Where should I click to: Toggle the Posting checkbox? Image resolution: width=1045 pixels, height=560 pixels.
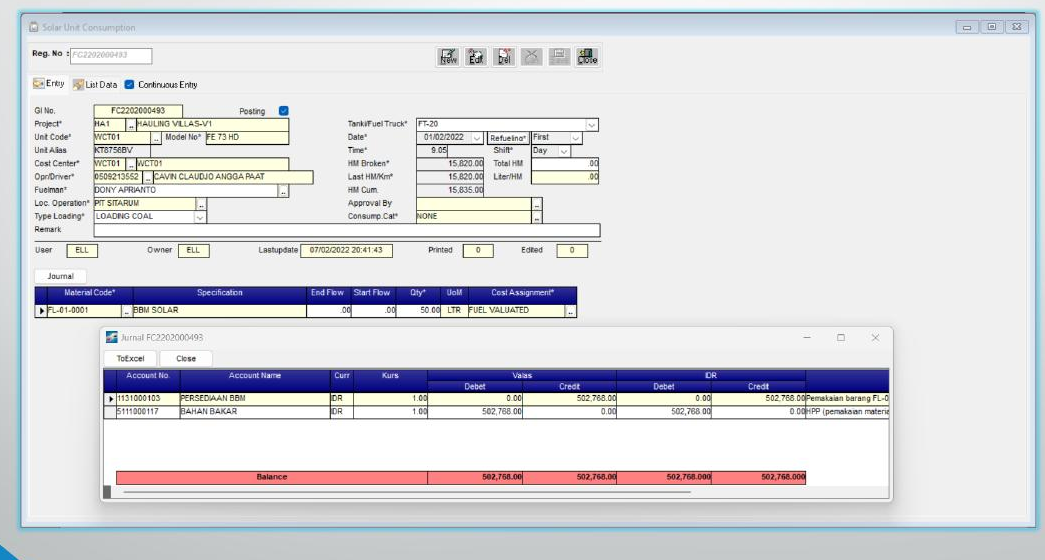[283, 111]
